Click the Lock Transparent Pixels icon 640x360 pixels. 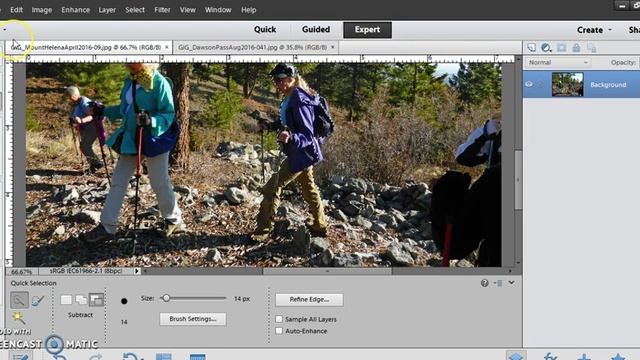[591, 48]
